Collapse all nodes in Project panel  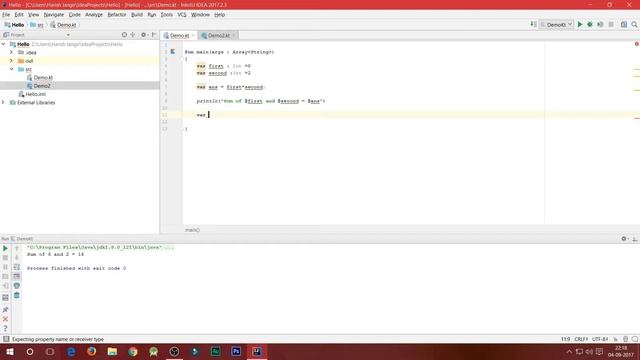(x=133, y=35)
